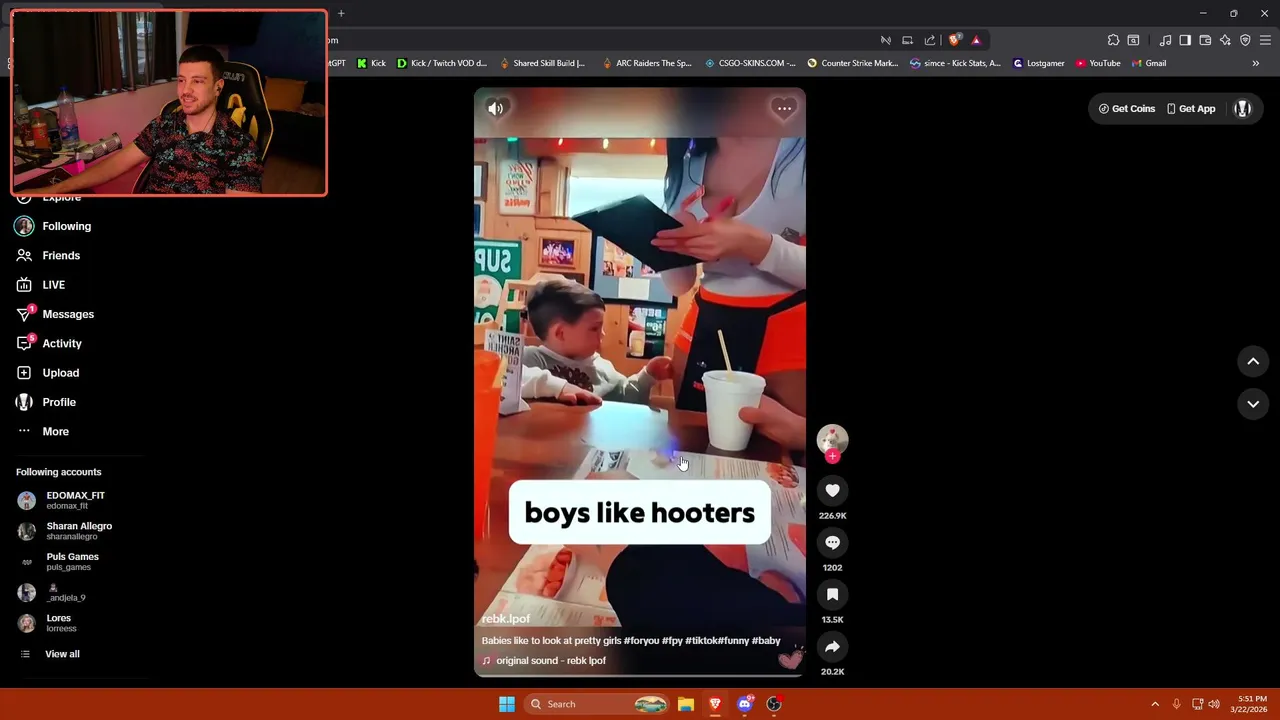Open the comments showing 1202
The image size is (1280, 720).
832,542
